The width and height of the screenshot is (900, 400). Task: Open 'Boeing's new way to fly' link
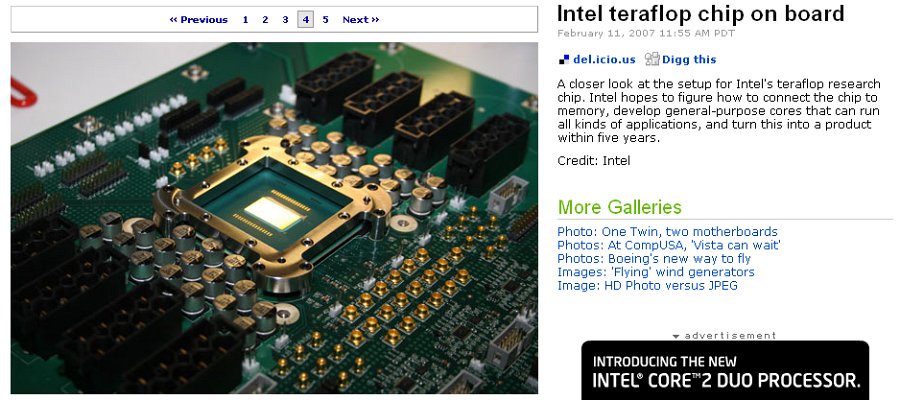654,259
